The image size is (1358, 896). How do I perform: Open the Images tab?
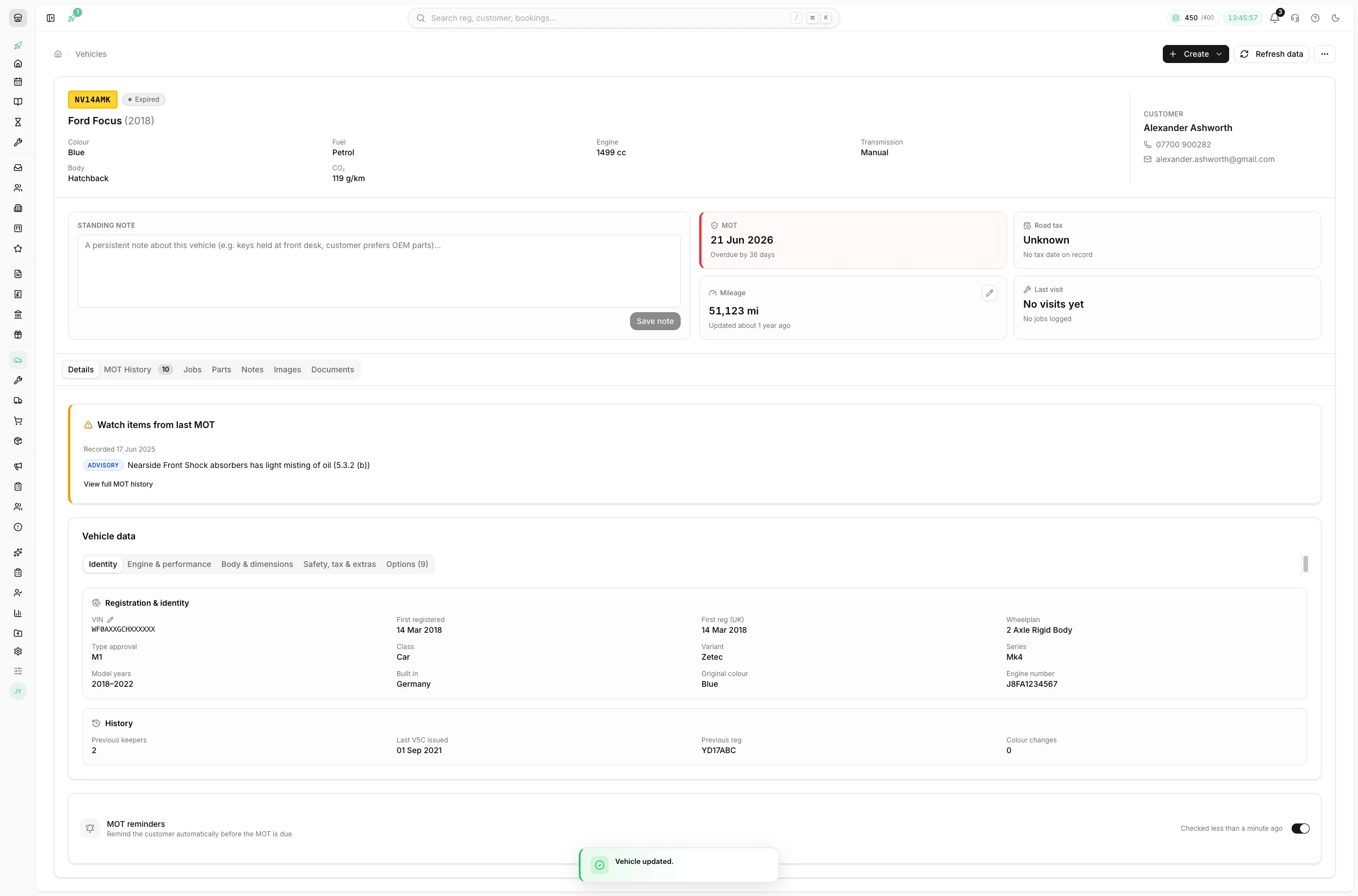click(287, 370)
